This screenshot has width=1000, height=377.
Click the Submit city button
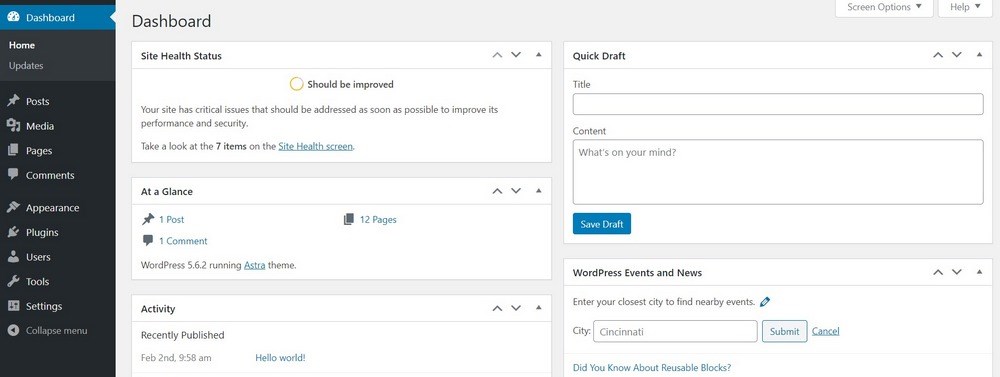pos(784,331)
